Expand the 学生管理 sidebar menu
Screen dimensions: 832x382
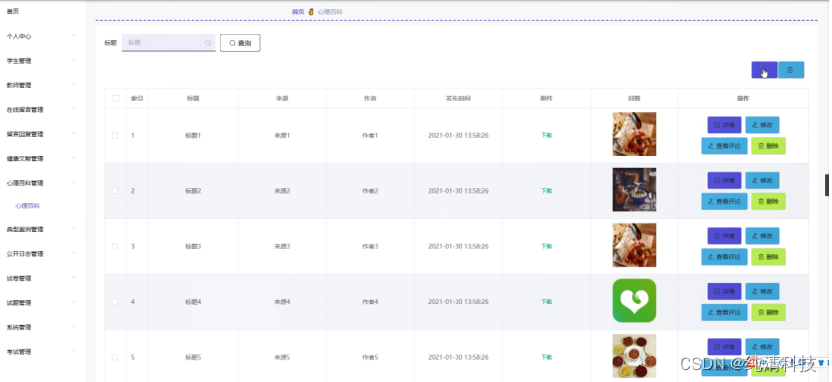(41, 60)
